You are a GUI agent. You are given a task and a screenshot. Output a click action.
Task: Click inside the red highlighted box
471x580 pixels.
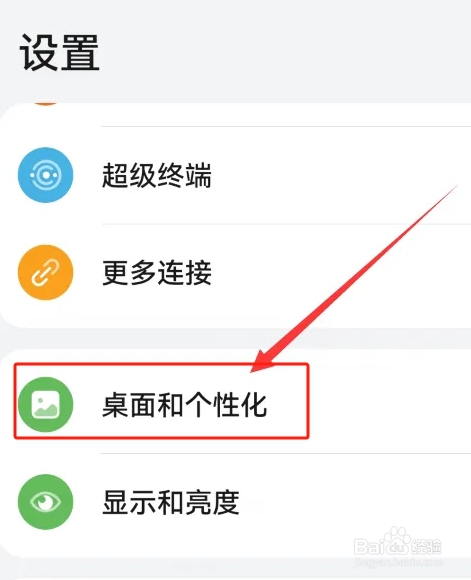click(161, 401)
